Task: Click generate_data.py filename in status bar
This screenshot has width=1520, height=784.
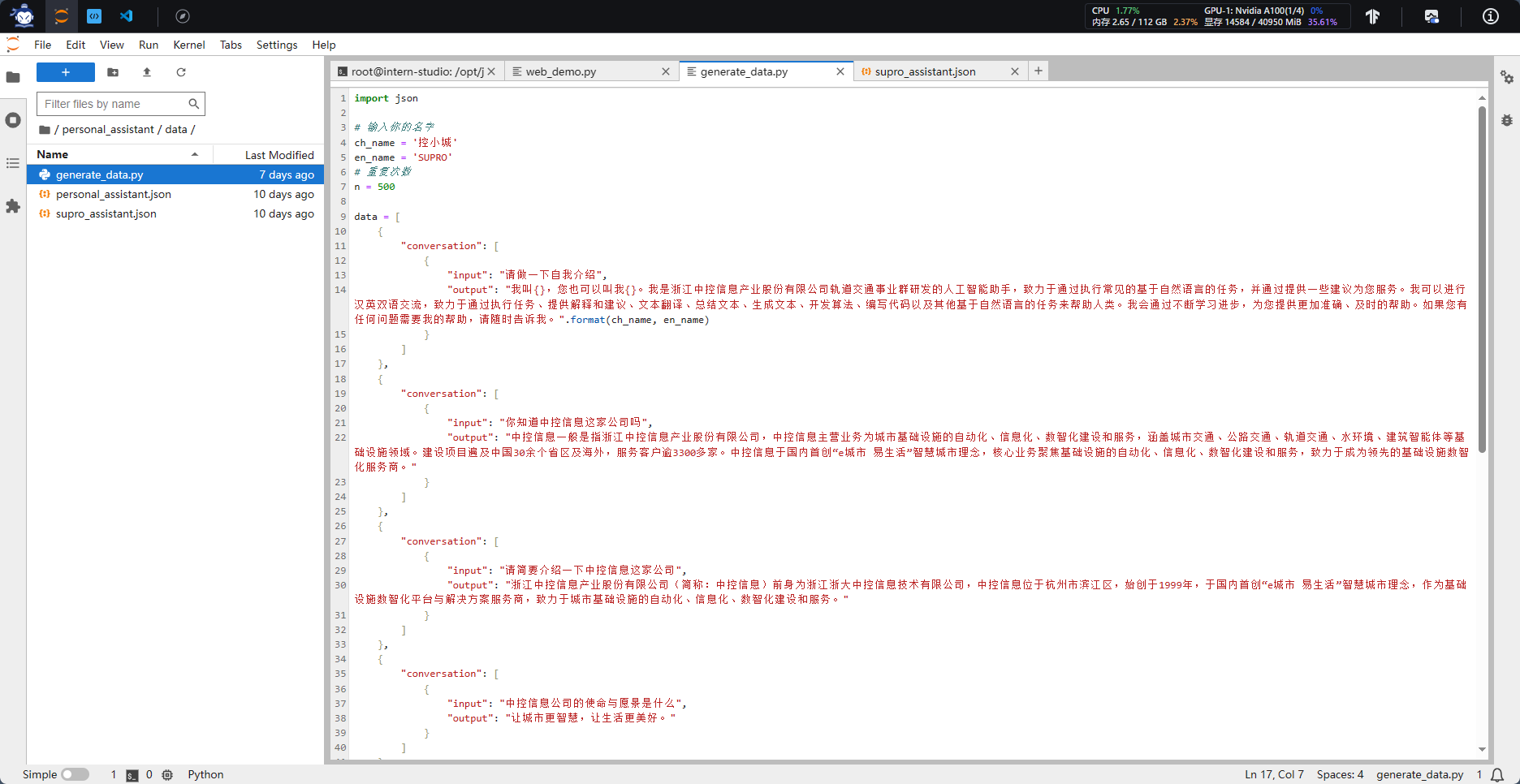Action: tap(1420, 775)
